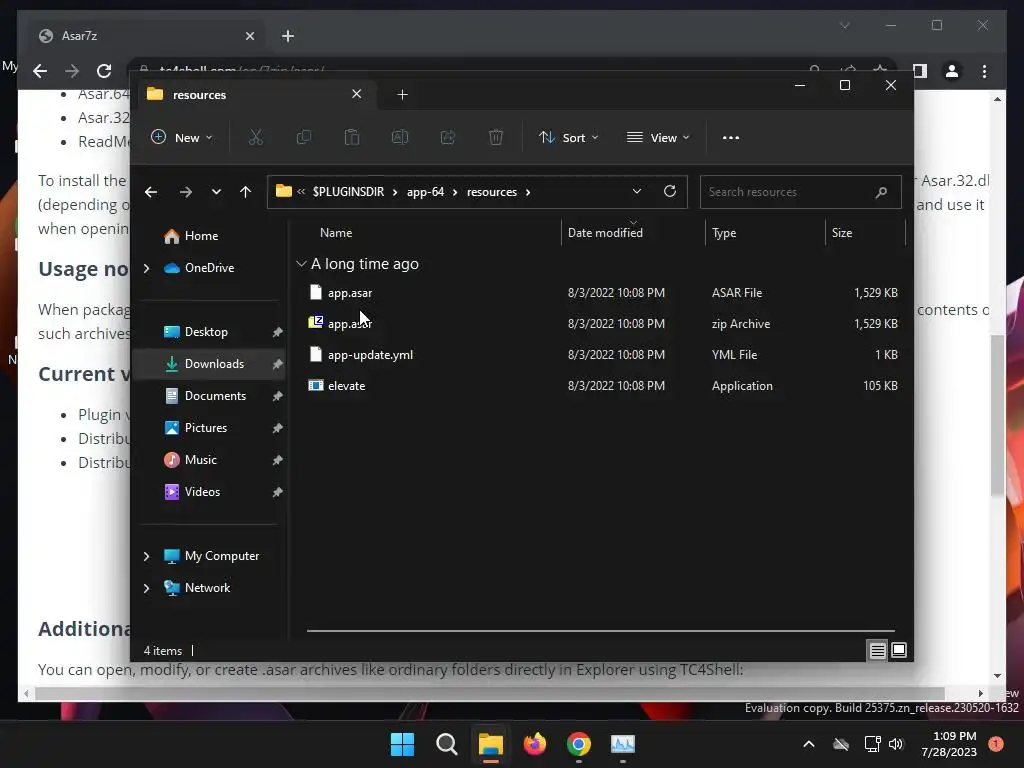Switch to large thumbnails view icon
The width and height of the screenshot is (1024, 768).
click(x=899, y=650)
